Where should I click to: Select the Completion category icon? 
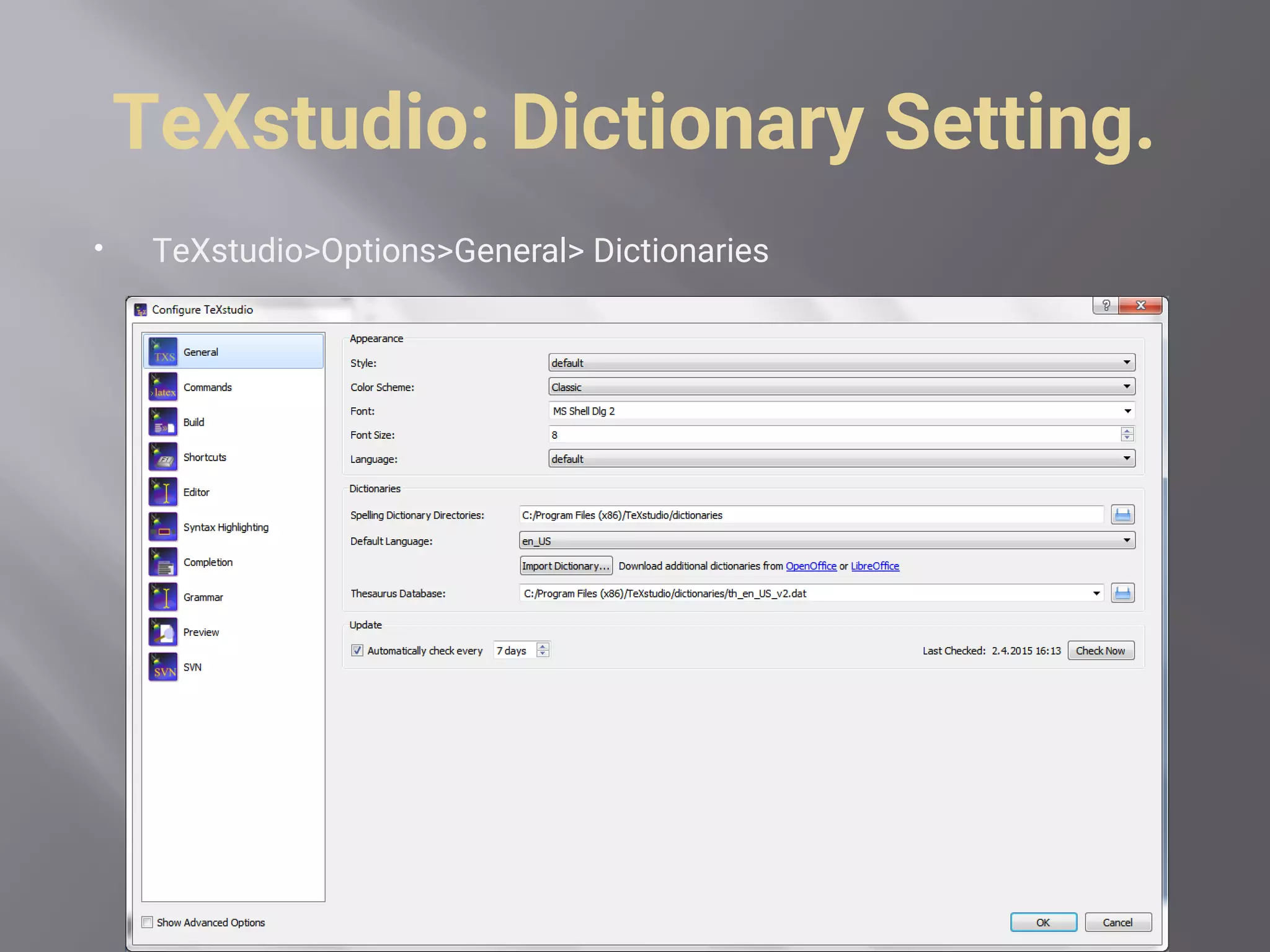tap(163, 562)
